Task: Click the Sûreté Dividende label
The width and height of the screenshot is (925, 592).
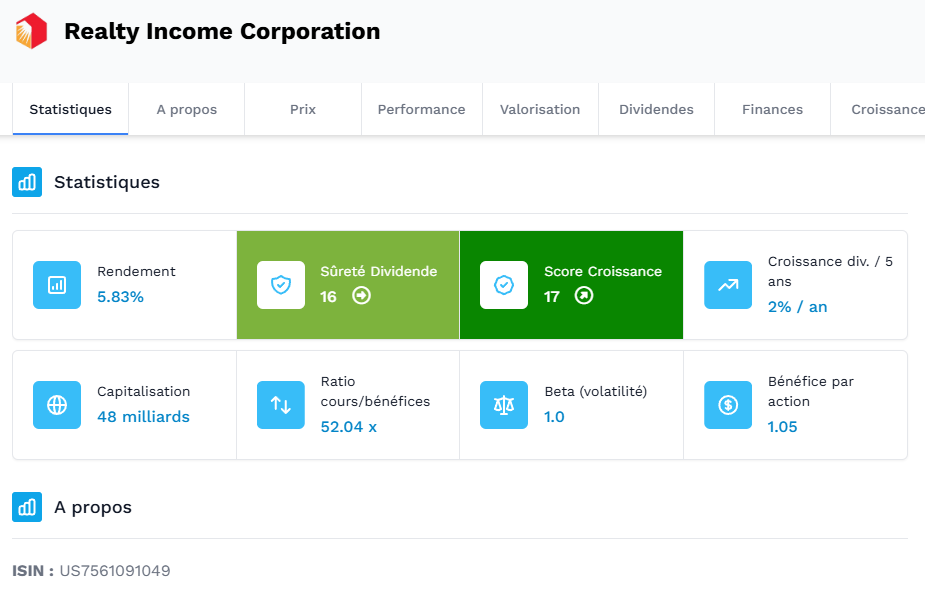Action: coord(379,271)
